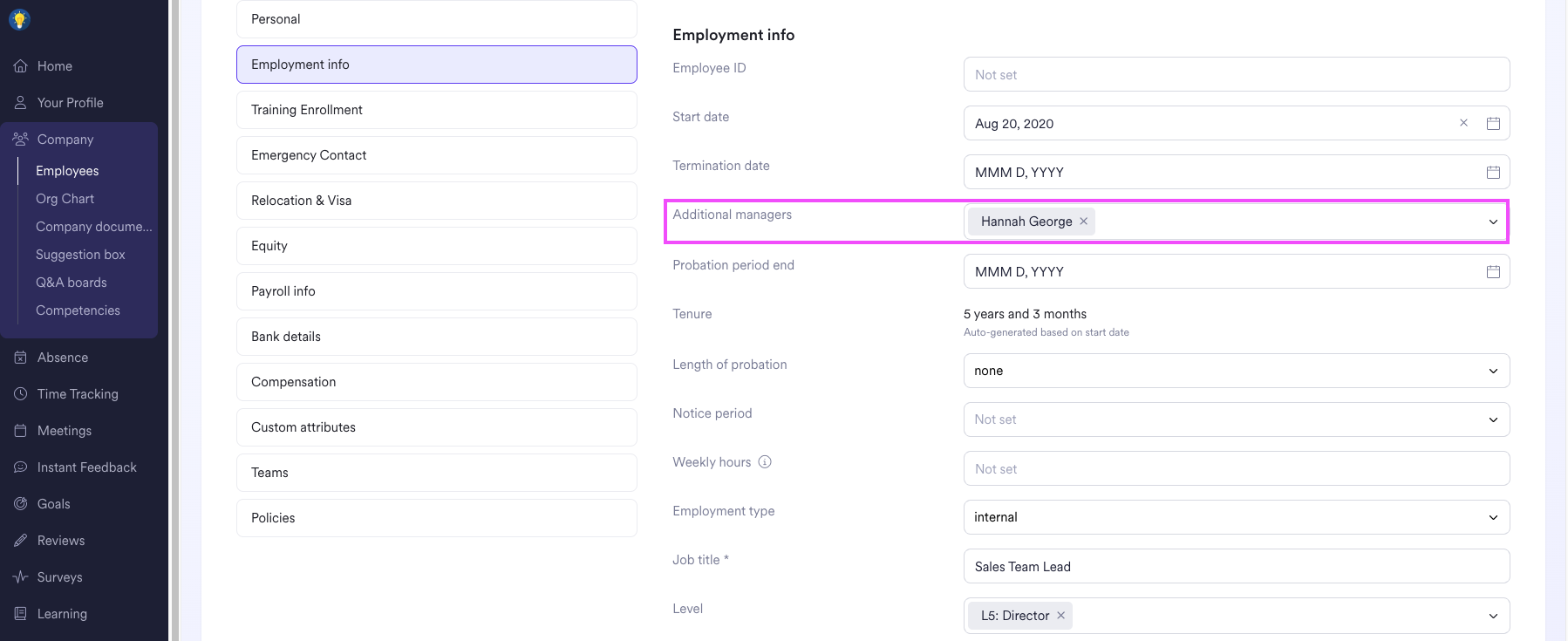Open the Notice period dropdown
This screenshot has height=641, width=1568.
coord(1492,419)
